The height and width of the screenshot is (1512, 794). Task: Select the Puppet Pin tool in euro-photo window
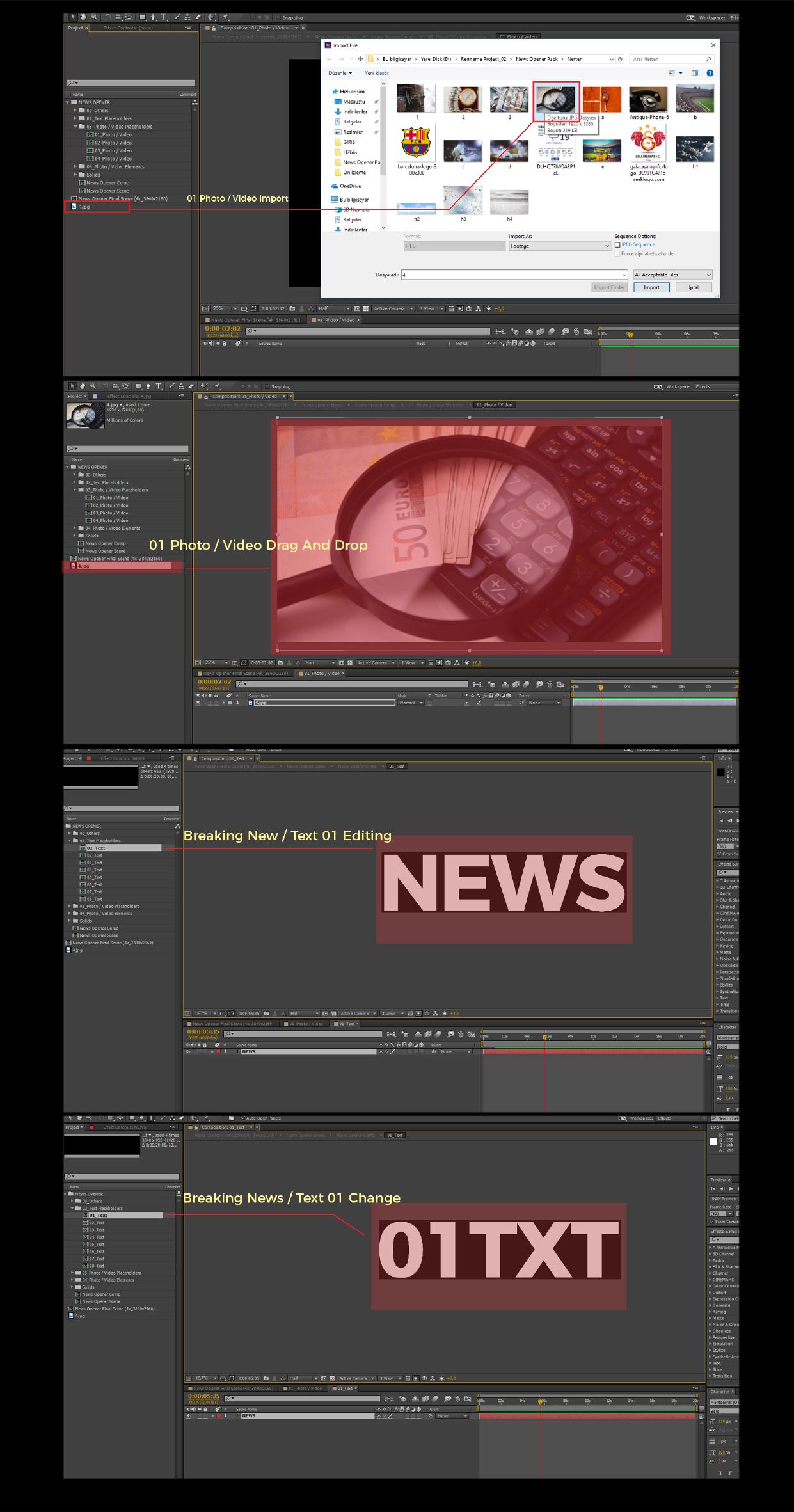(x=218, y=386)
